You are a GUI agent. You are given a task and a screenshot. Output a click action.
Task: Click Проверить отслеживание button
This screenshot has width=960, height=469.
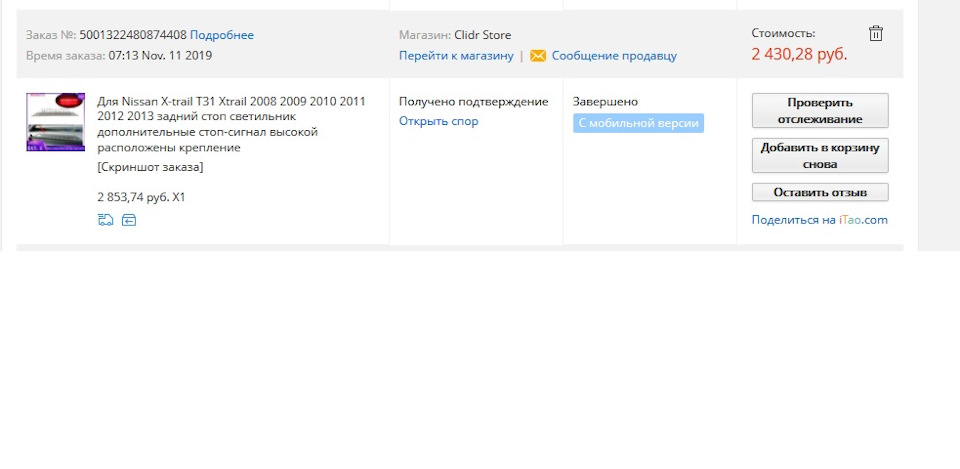[x=820, y=111]
